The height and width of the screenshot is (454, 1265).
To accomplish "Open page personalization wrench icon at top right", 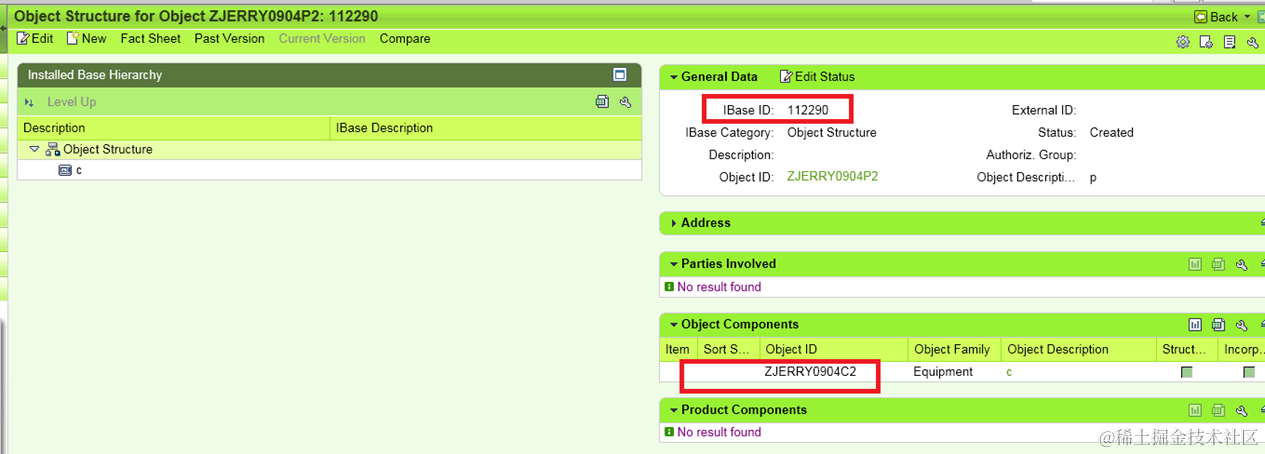I will (1252, 42).
